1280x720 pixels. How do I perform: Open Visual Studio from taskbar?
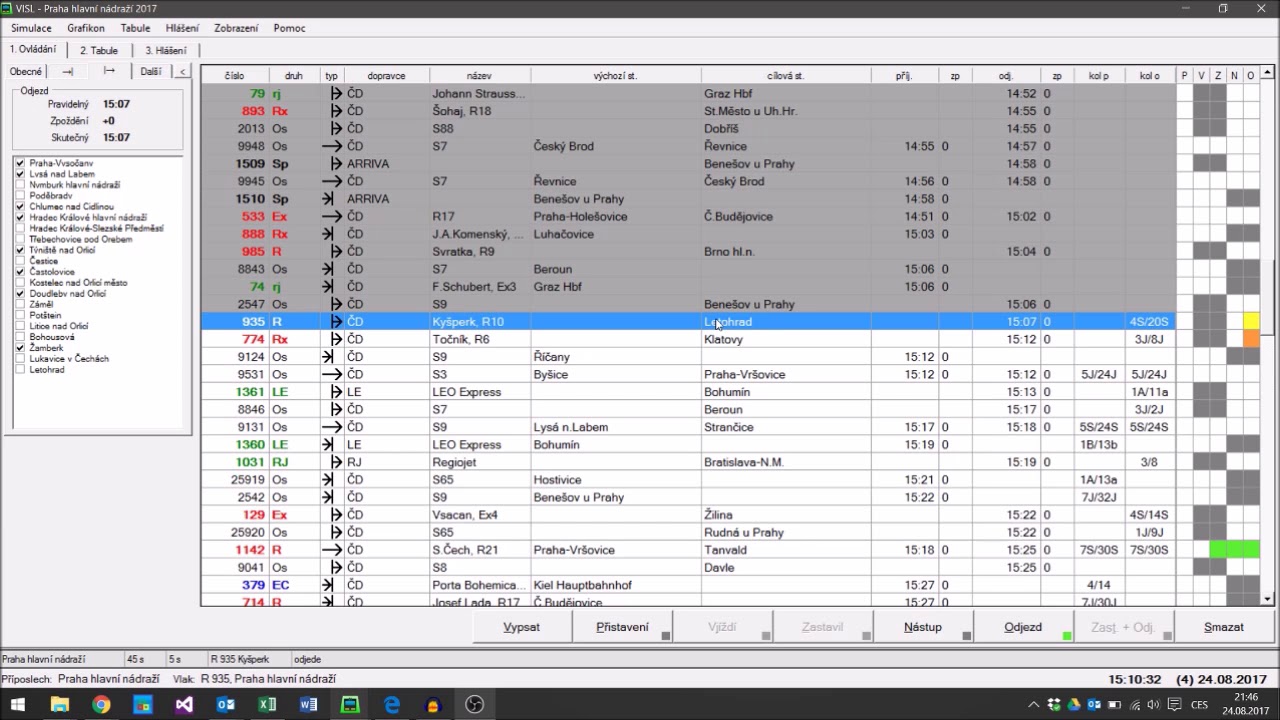(x=184, y=705)
